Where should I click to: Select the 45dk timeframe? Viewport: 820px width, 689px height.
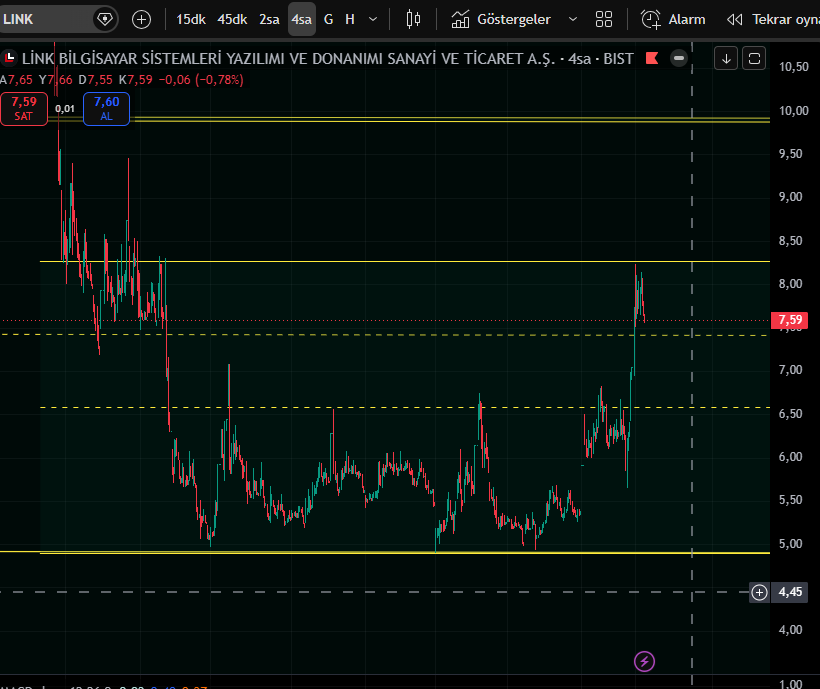coord(232,19)
